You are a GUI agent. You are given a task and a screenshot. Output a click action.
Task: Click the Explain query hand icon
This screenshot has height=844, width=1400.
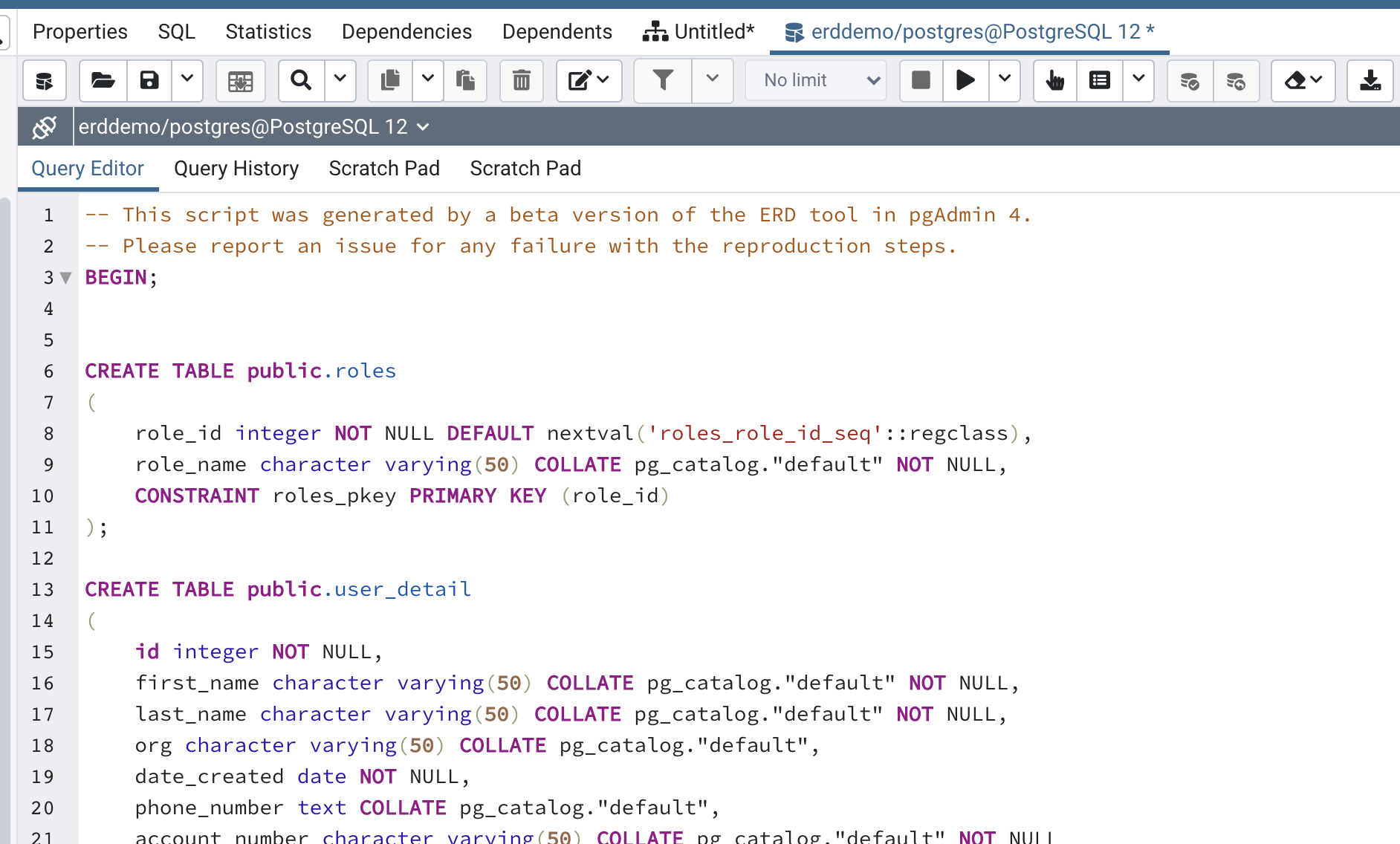click(1055, 80)
